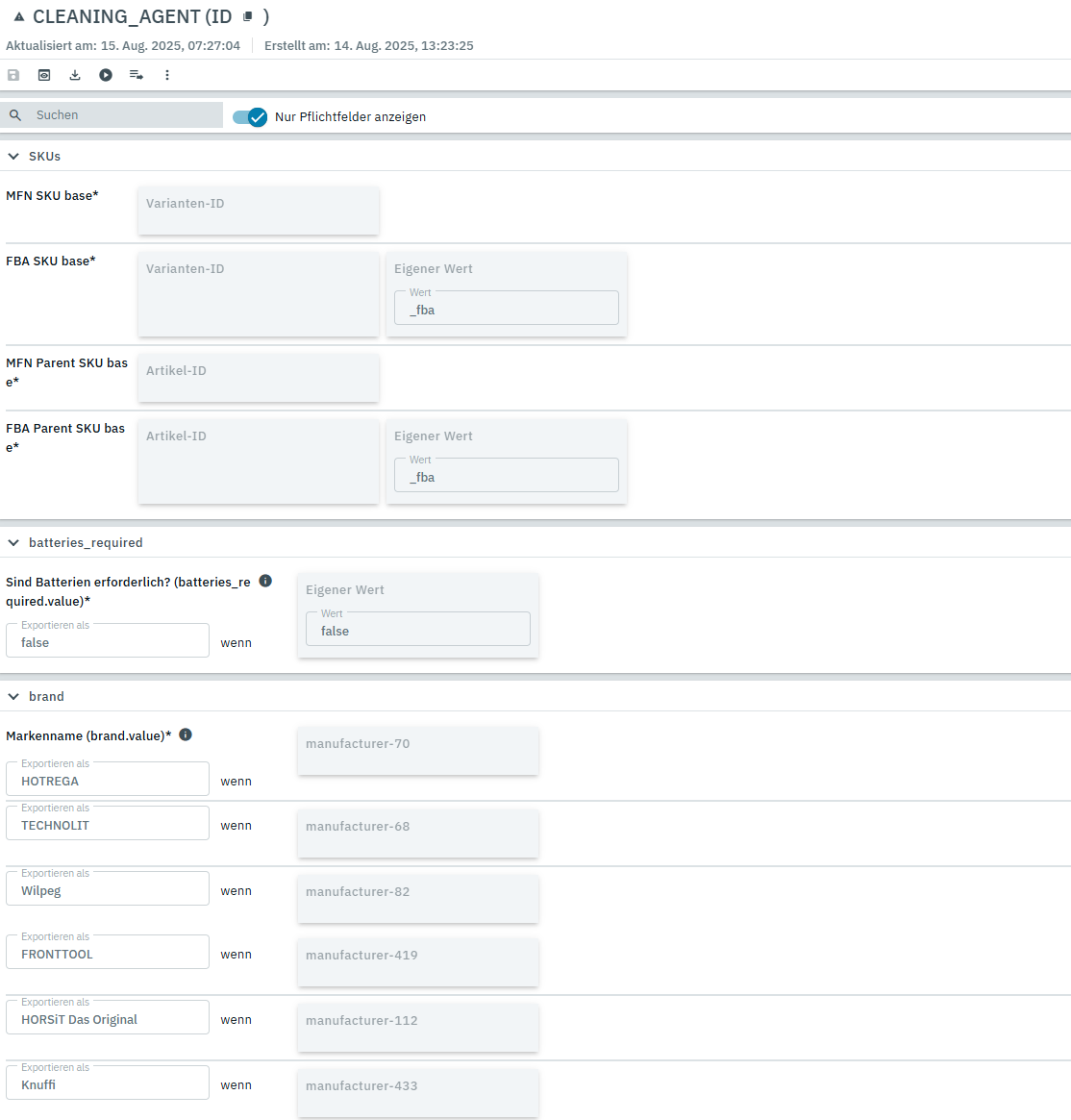Image resolution: width=1071 pixels, height=1120 pixels.
Task: Click the FBA SKU base '_fba' Wert field
Action: (x=506, y=310)
